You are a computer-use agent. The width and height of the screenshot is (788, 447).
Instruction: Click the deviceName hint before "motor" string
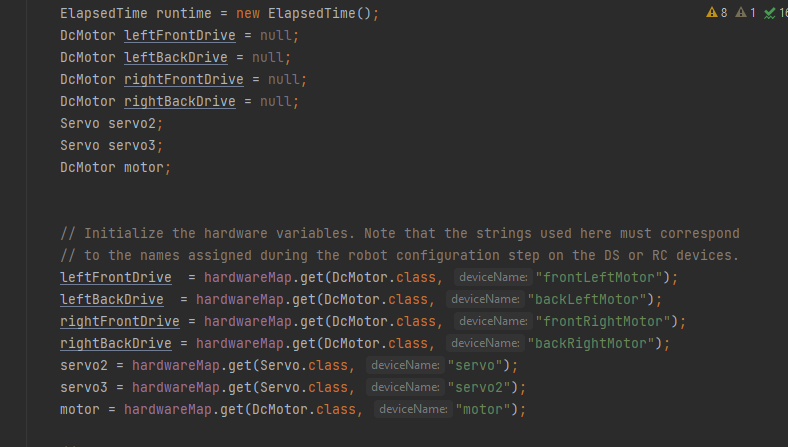tap(412, 409)
